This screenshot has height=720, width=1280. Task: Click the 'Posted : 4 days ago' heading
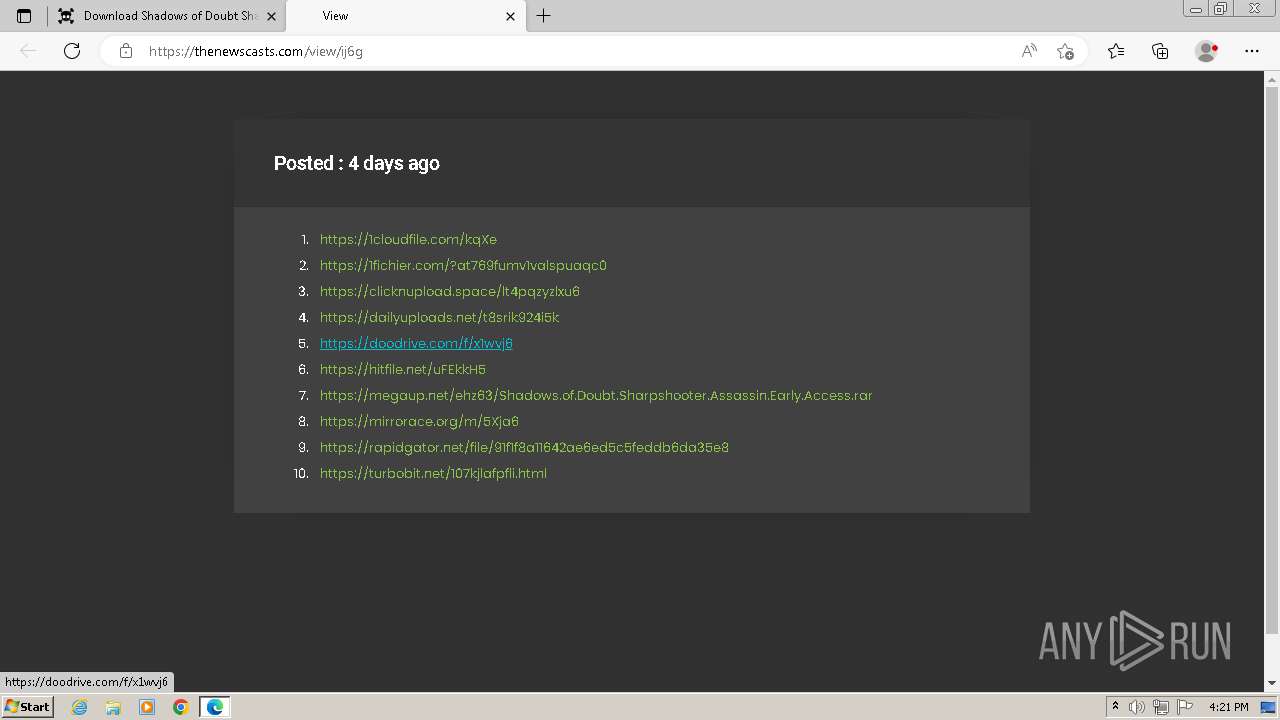point(357,163)
